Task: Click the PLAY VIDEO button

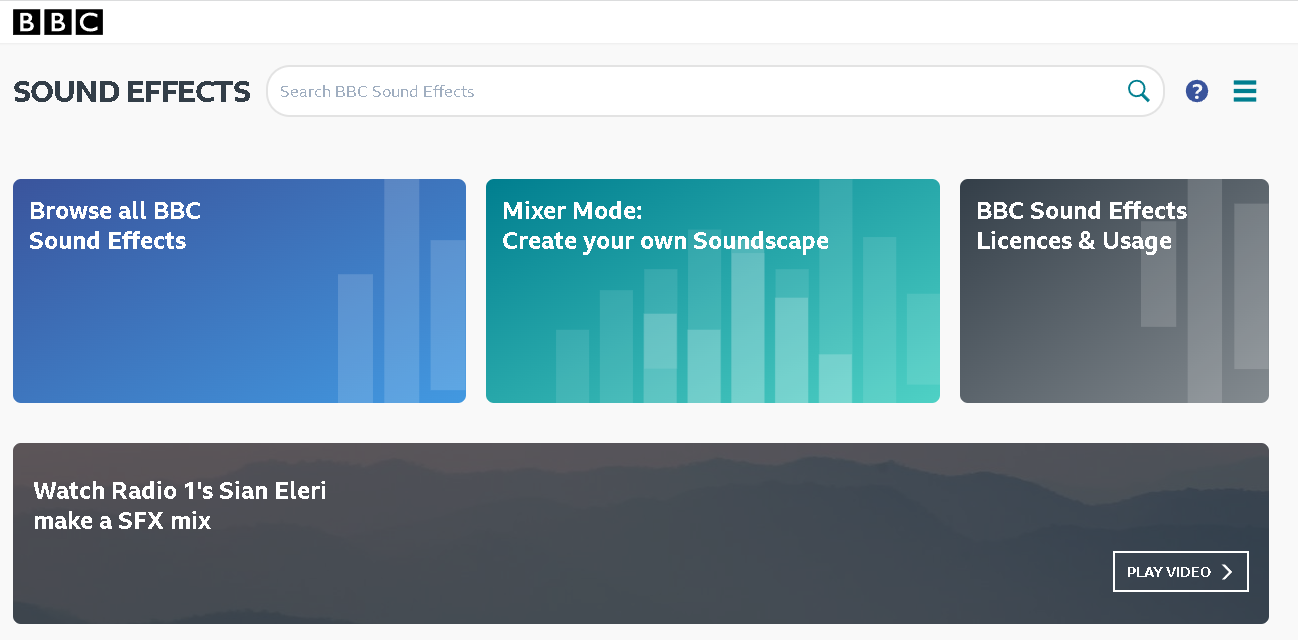Action: coord(1180,572)
